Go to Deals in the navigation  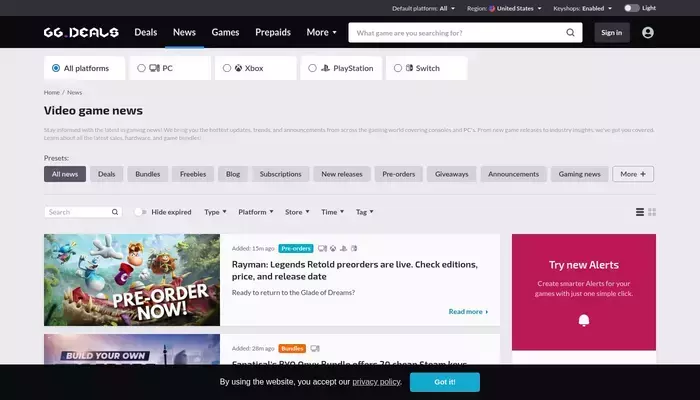pos(146,32)
